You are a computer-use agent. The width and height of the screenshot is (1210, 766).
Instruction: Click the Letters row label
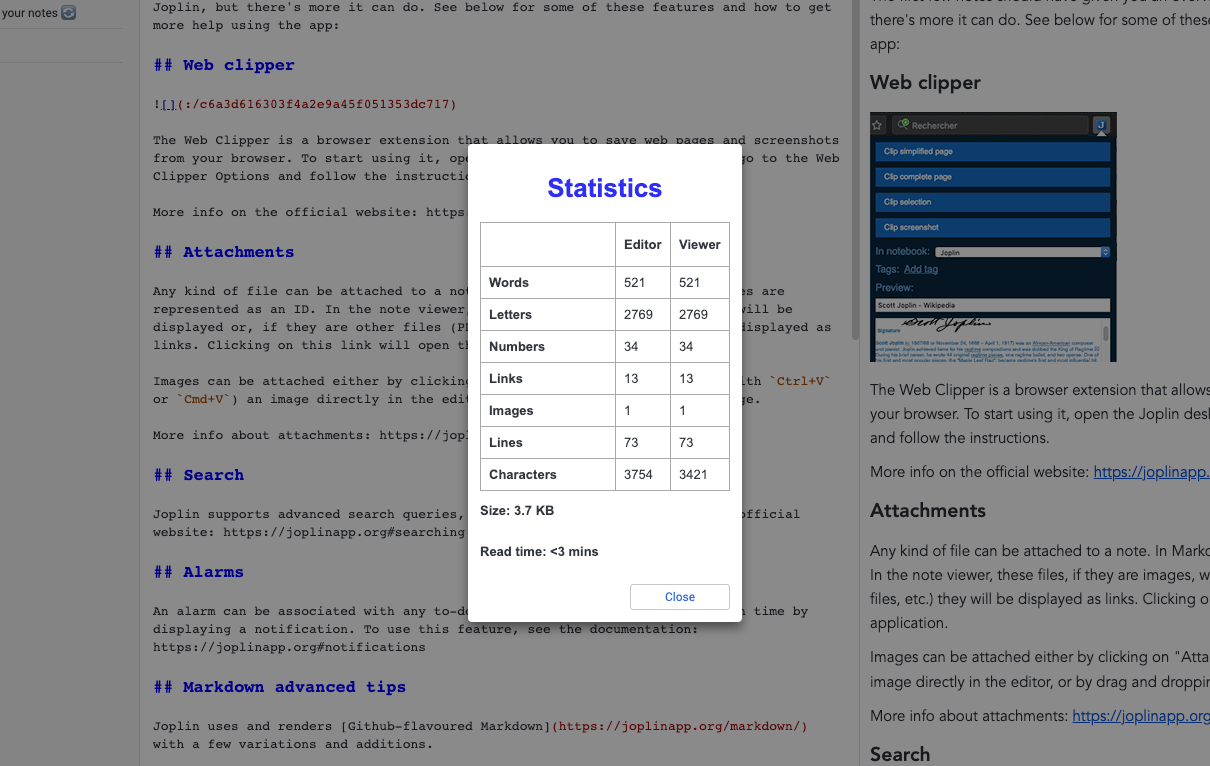tap(511, 315)
